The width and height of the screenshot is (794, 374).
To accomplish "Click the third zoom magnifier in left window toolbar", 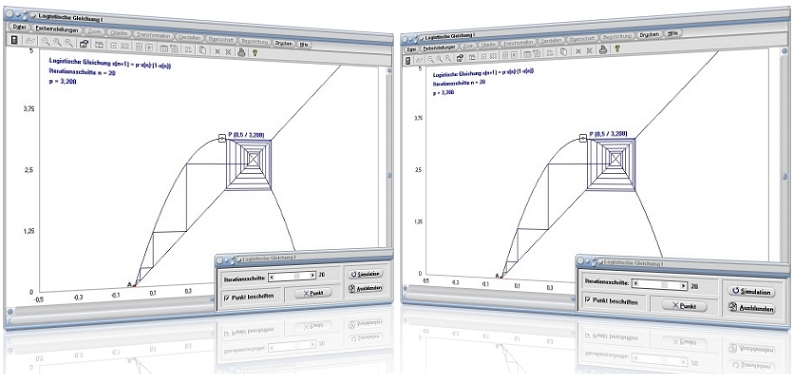I will [68, 43].
